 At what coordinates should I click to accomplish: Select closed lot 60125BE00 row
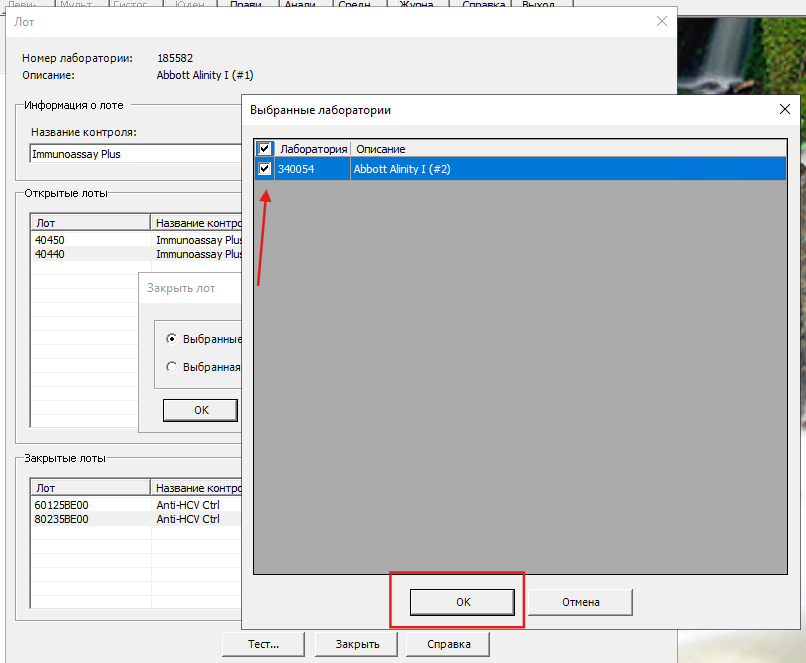[x=90, y=505]
